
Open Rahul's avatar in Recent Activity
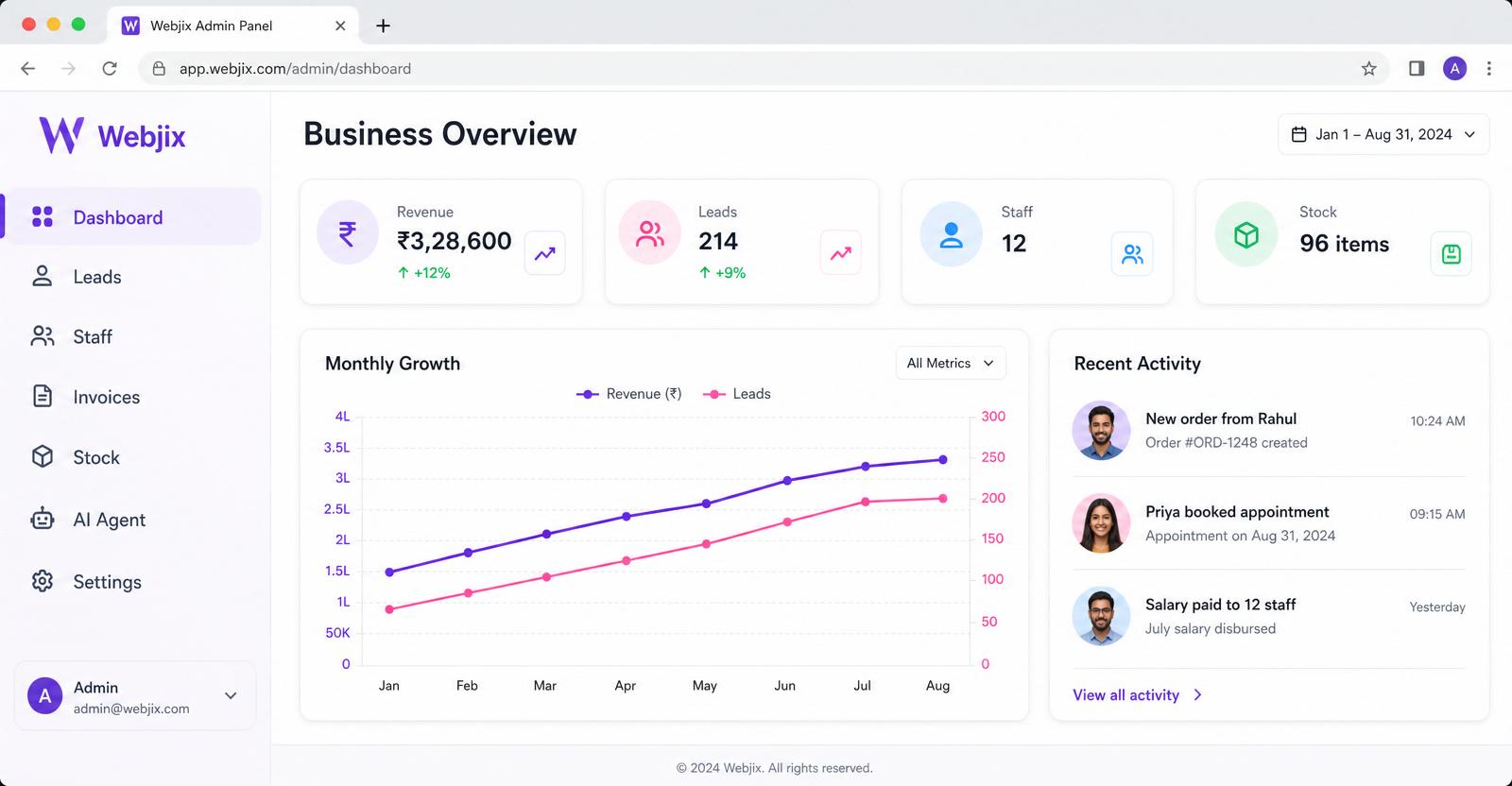click(1101, 431)
